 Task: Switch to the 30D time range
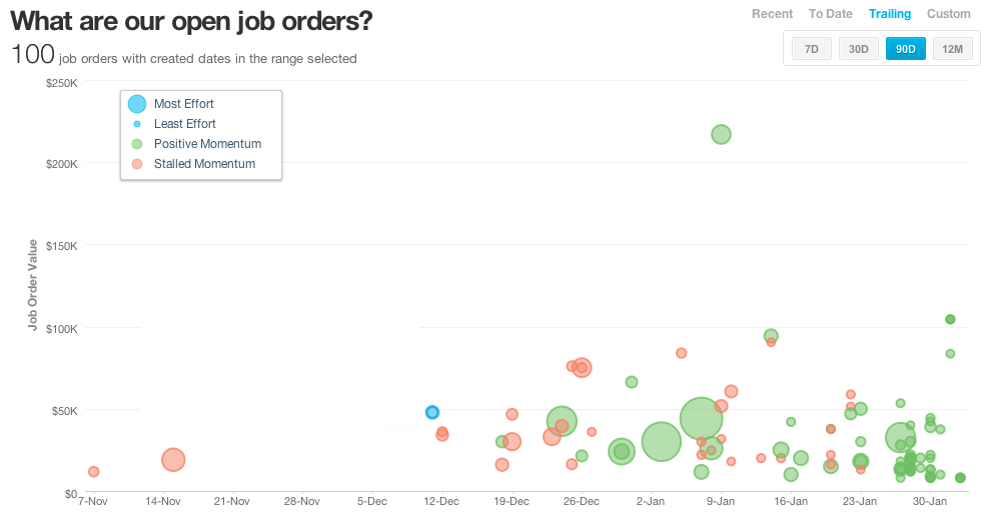(x=858, y=48)
